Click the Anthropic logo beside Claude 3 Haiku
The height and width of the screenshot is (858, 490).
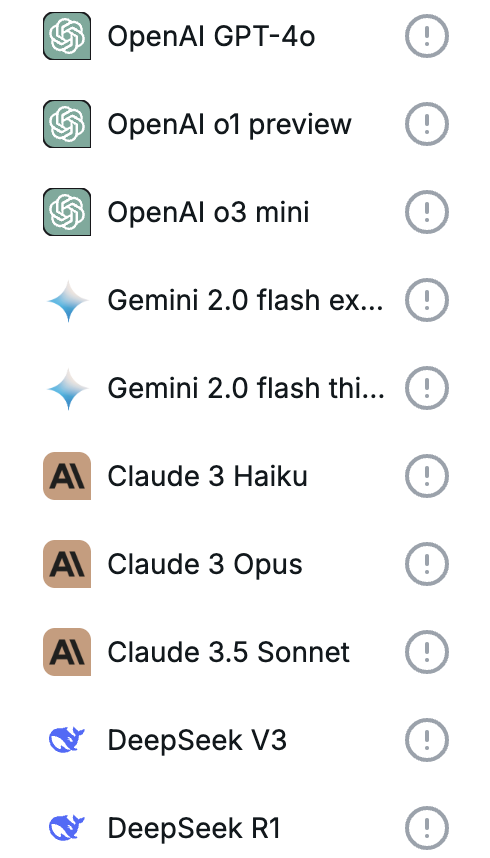[x=67, y=476]
